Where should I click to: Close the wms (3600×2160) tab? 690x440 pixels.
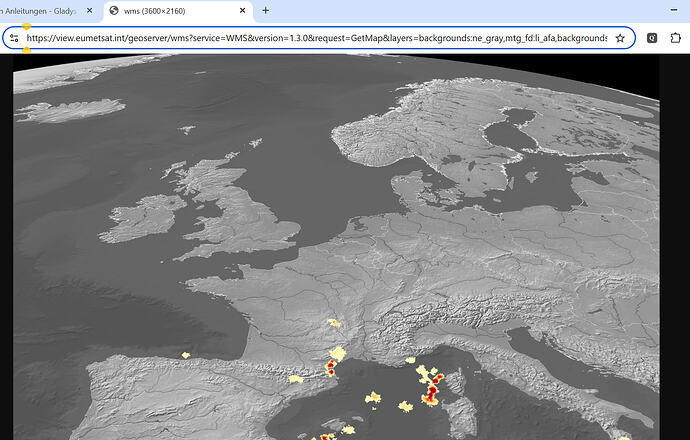click(242, 11)
